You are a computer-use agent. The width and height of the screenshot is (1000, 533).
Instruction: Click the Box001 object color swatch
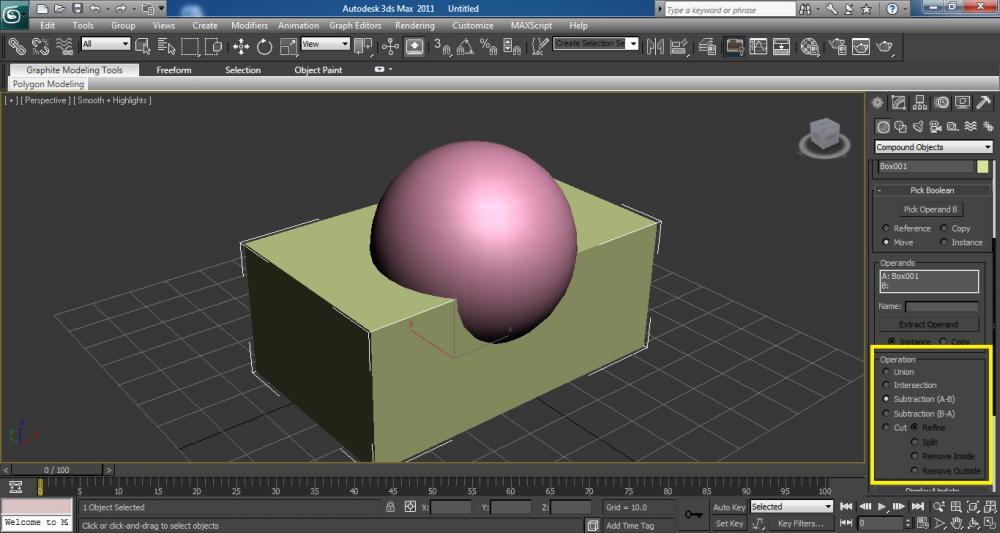[982, 166]
